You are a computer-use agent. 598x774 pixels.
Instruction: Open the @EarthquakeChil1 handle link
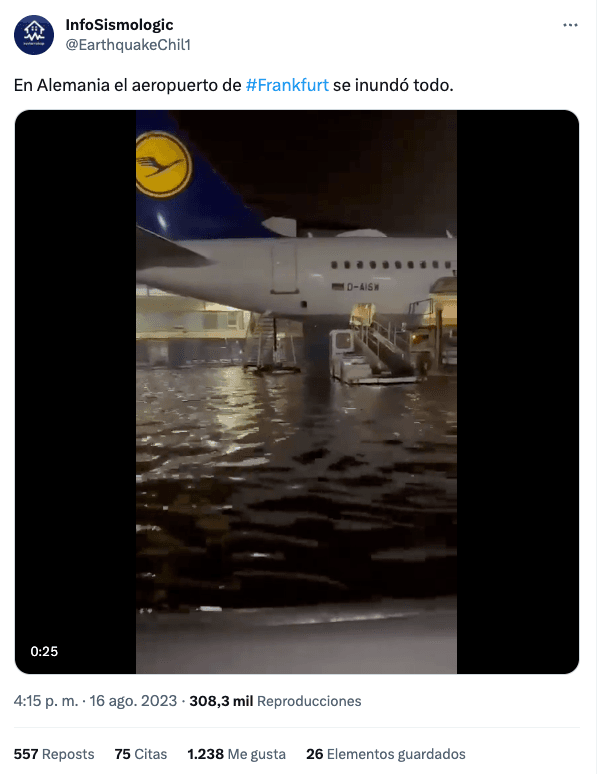[128, 45]
